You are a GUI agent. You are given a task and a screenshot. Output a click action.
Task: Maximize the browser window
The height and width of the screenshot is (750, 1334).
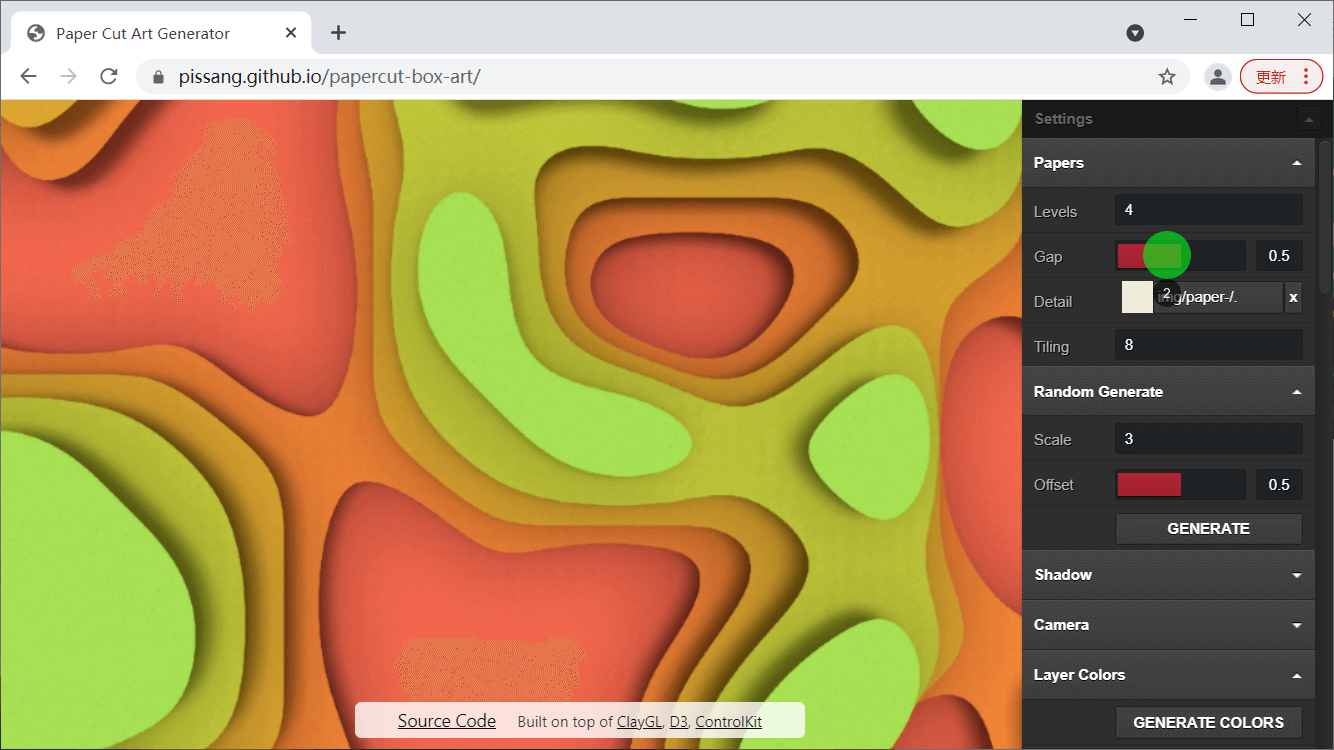click(x=1247, y=19)
